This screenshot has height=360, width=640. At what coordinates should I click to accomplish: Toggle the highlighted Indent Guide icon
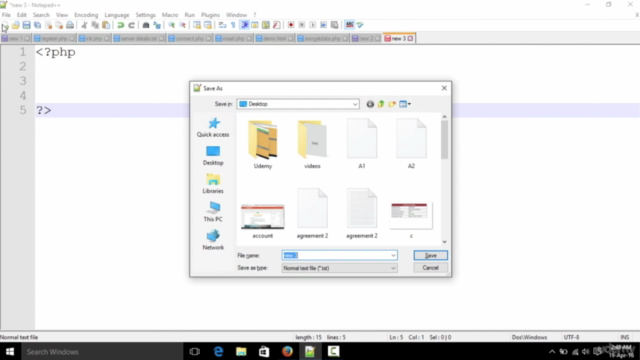(244, 25)
